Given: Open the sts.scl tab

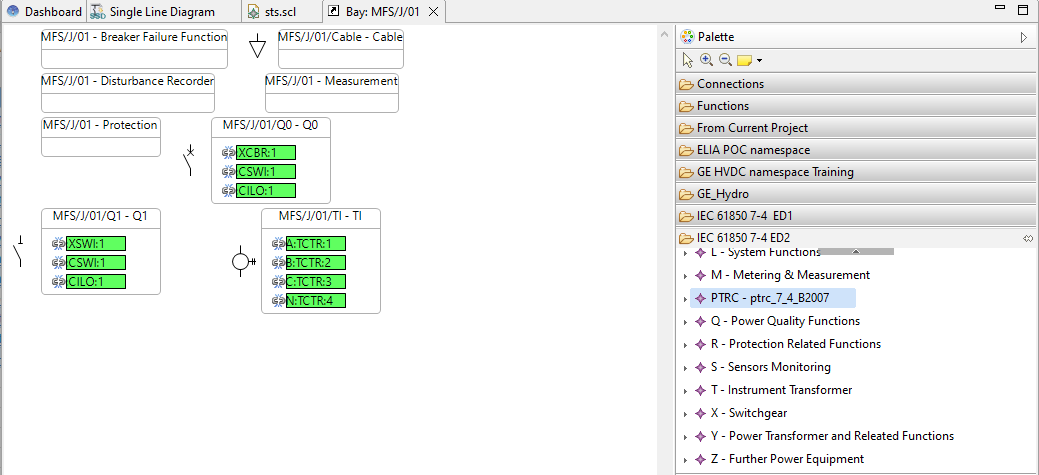Looking at the screenshot, I should click(272, 12).
